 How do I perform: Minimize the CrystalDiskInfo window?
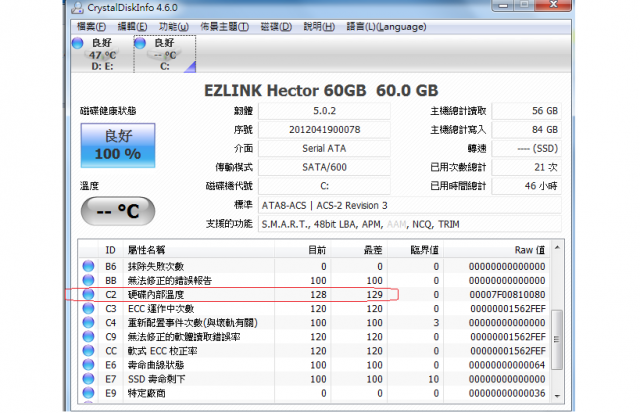point(503,5)
